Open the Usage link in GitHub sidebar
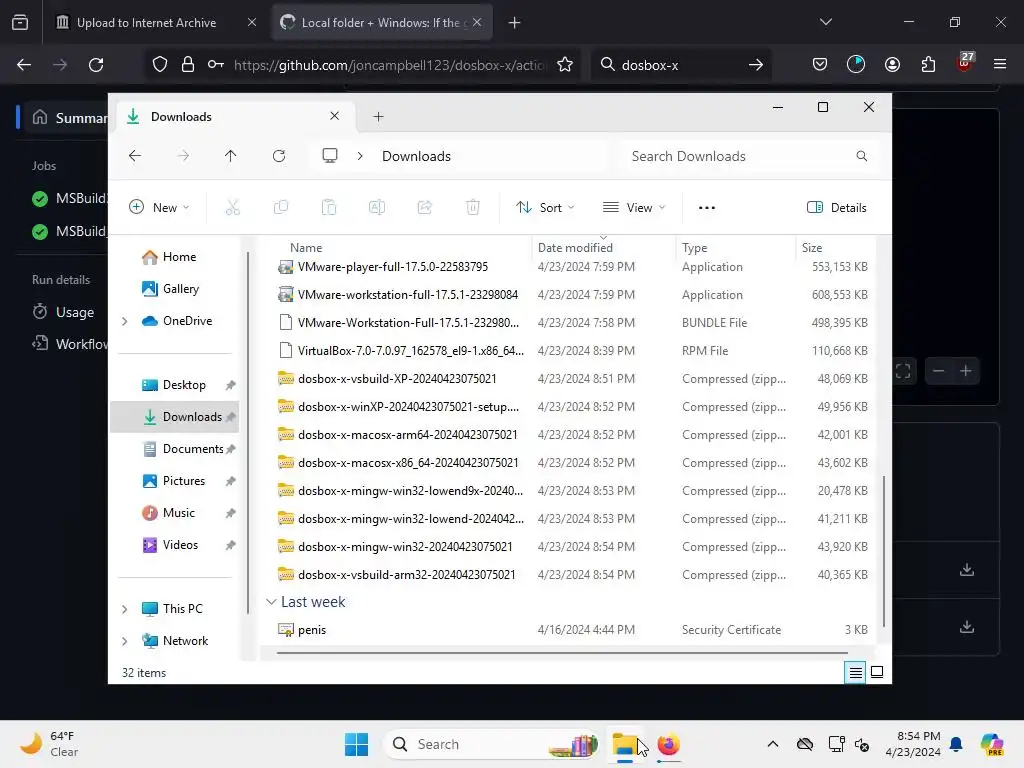The image size is (1024, 768). tap(63, 312)
